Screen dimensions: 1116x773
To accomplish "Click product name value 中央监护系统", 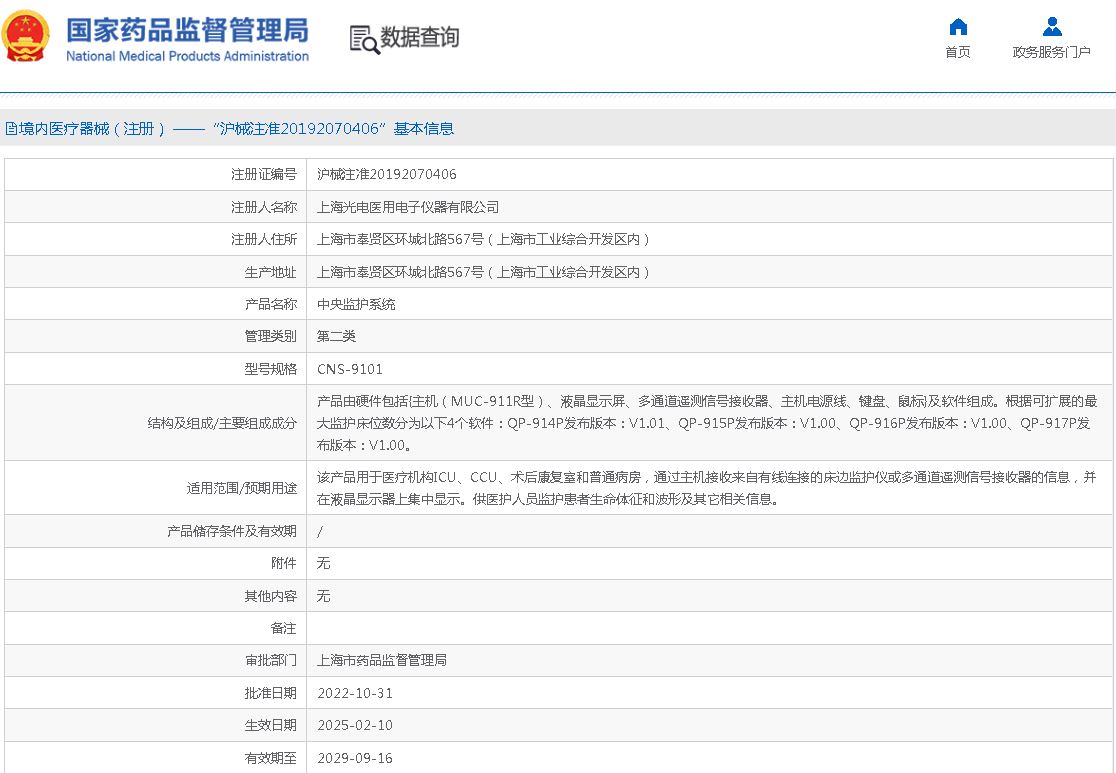I will [356, 304].
